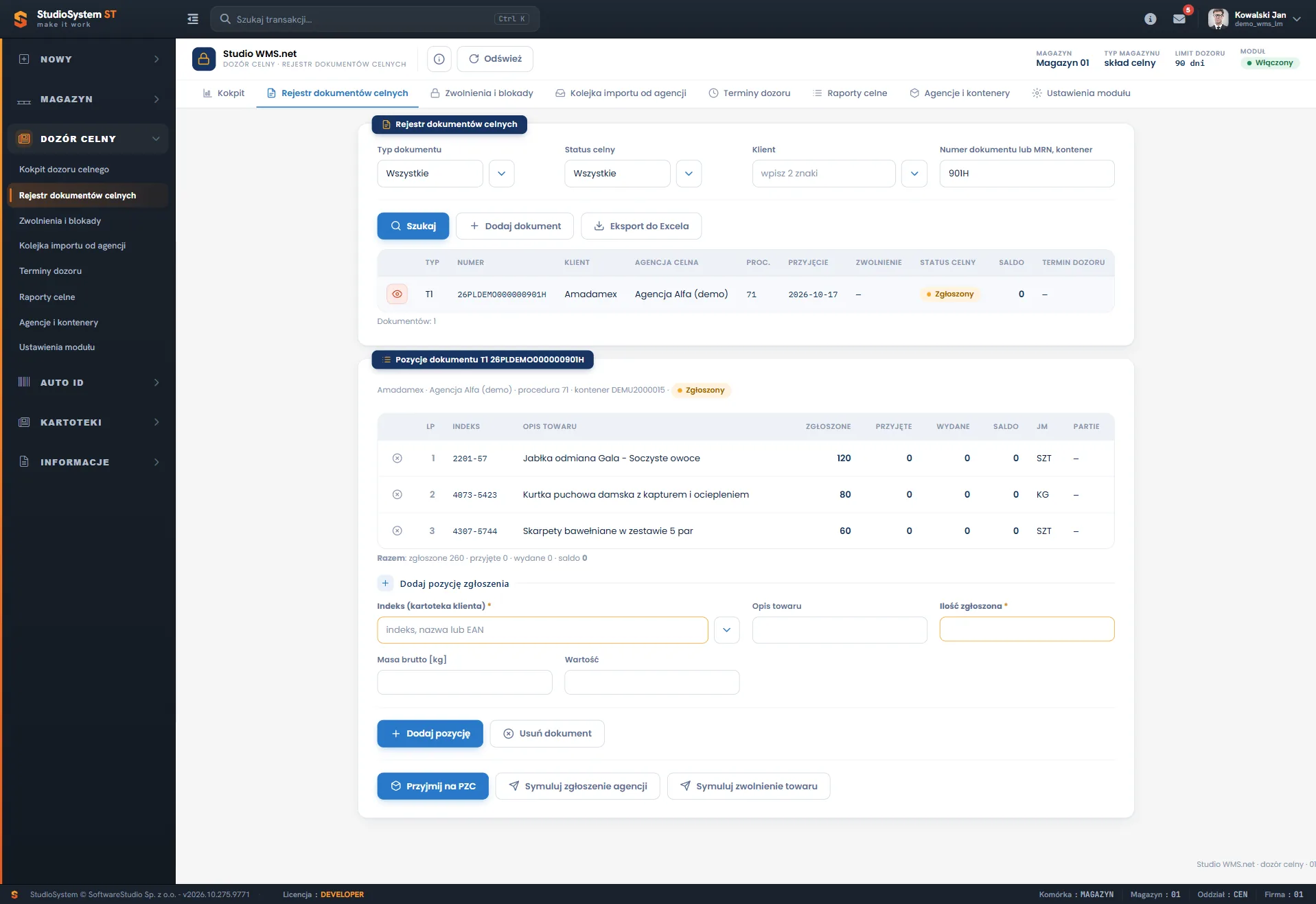Open the Agencje i kontenery tab
Image resolution: width=1316 pixels, height=904 pixels.
960,93
